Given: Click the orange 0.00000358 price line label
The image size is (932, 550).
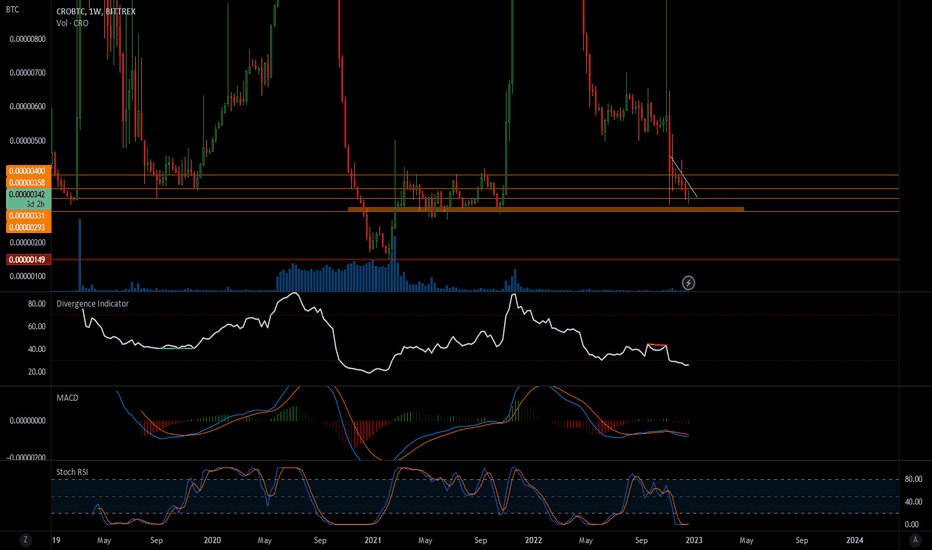Looking at the screenshot, I should [29, 183].
